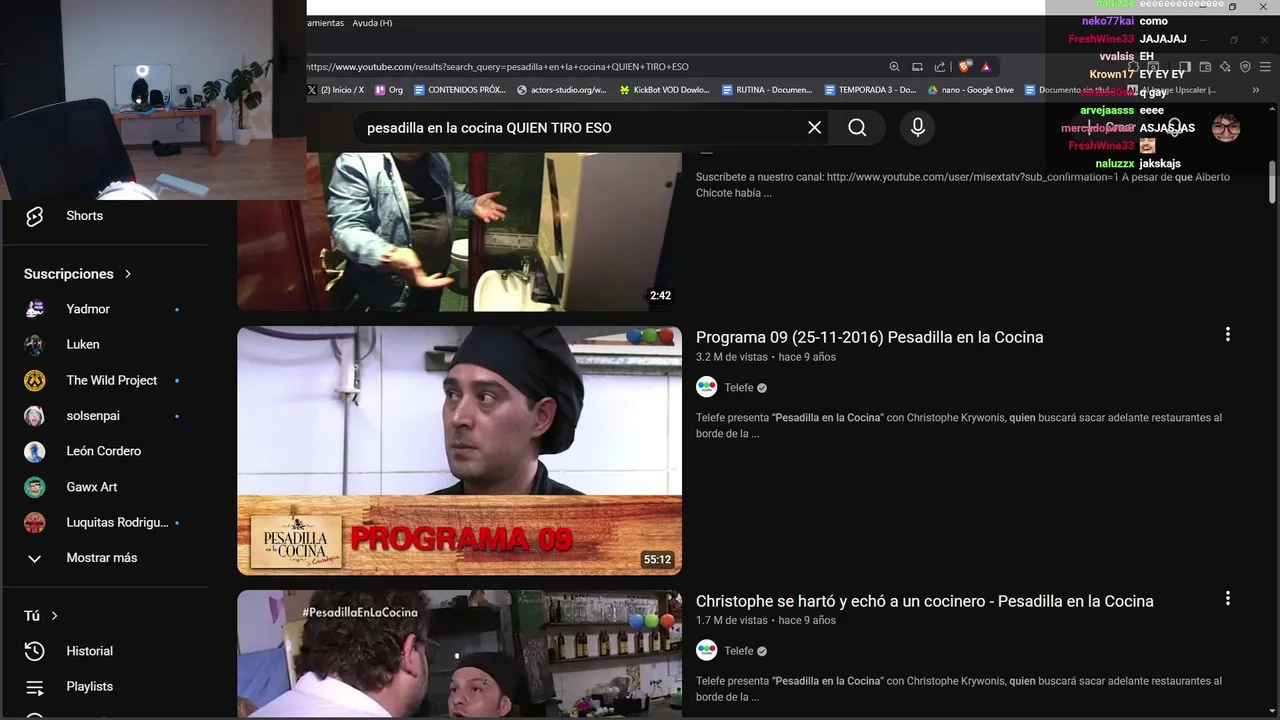This screenshot has width=1280, height=720.
Task: Click the magnifying glass search button
Action: 857,128
